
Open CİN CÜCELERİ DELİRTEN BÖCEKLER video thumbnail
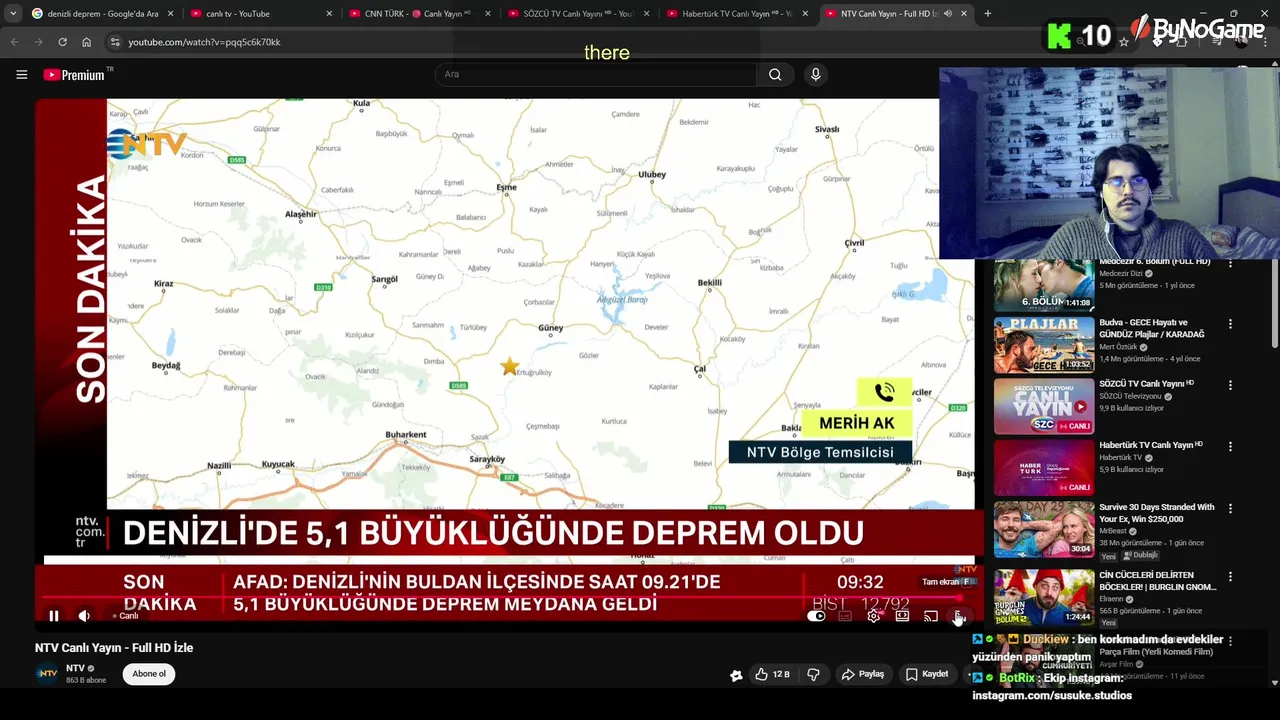point(1043,597)
